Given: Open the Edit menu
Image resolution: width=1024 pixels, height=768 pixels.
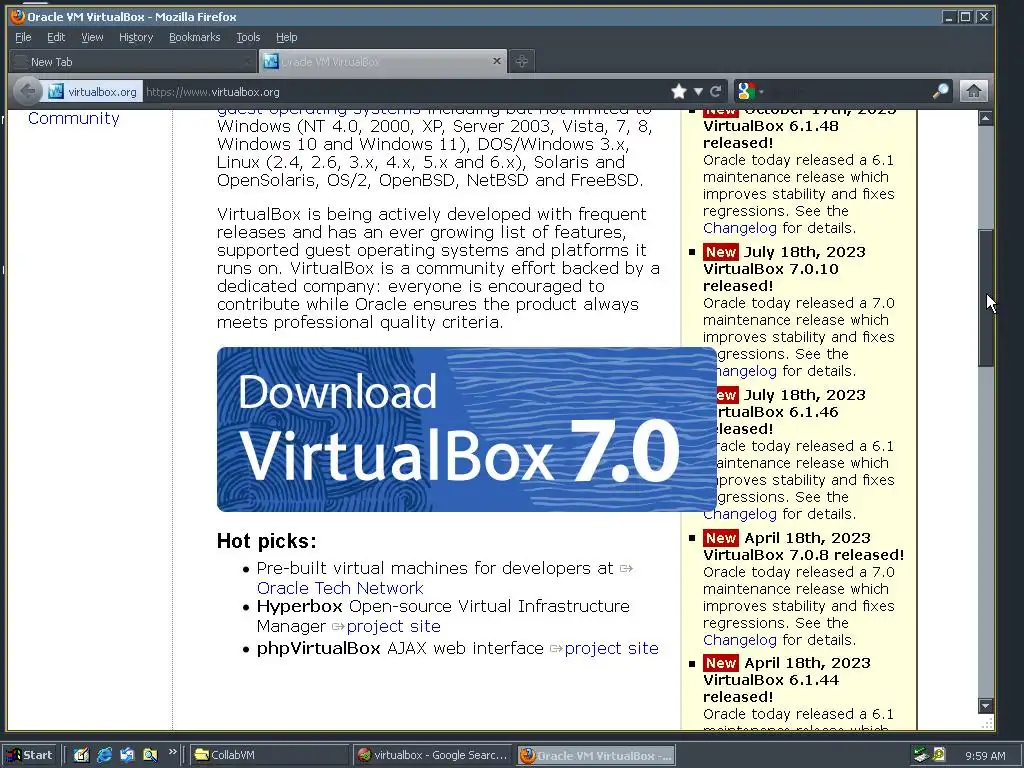Looking at the screenshot, I should coord(56,37).
